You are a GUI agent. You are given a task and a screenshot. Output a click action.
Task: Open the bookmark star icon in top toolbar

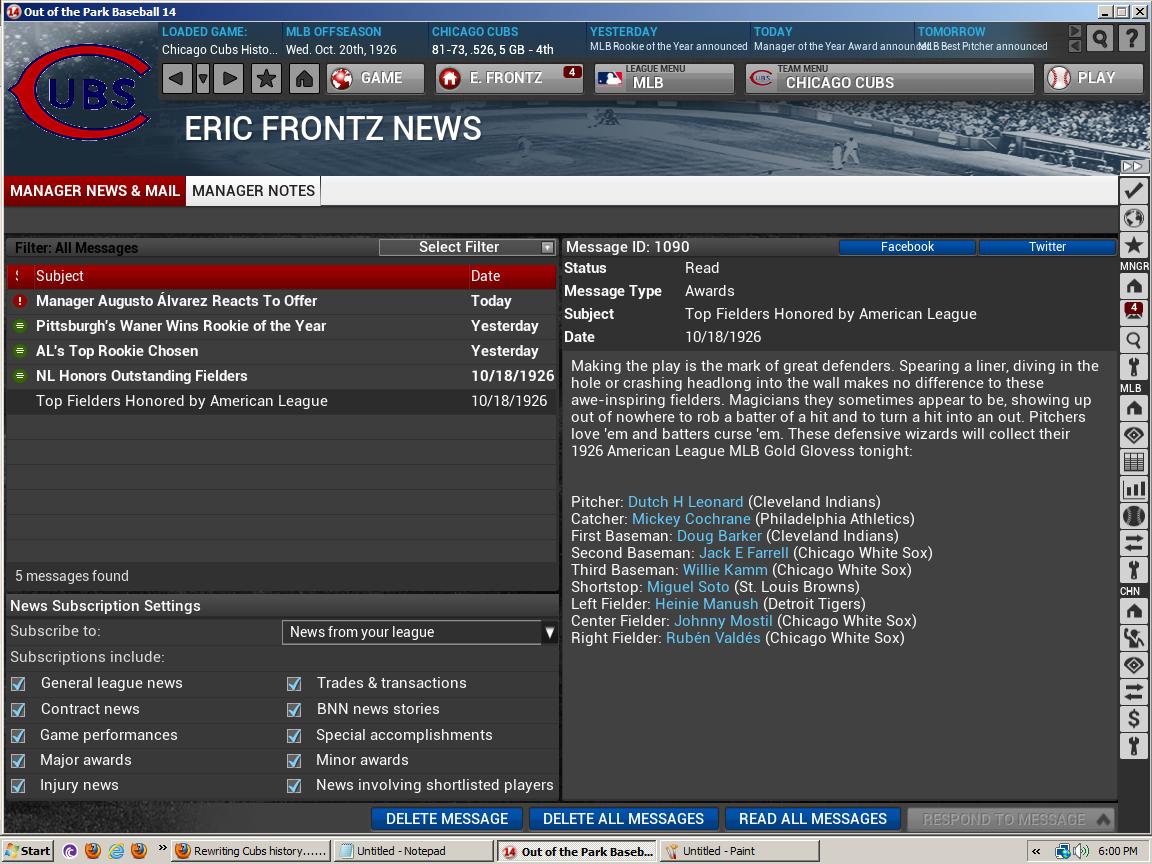click(266, 78)
